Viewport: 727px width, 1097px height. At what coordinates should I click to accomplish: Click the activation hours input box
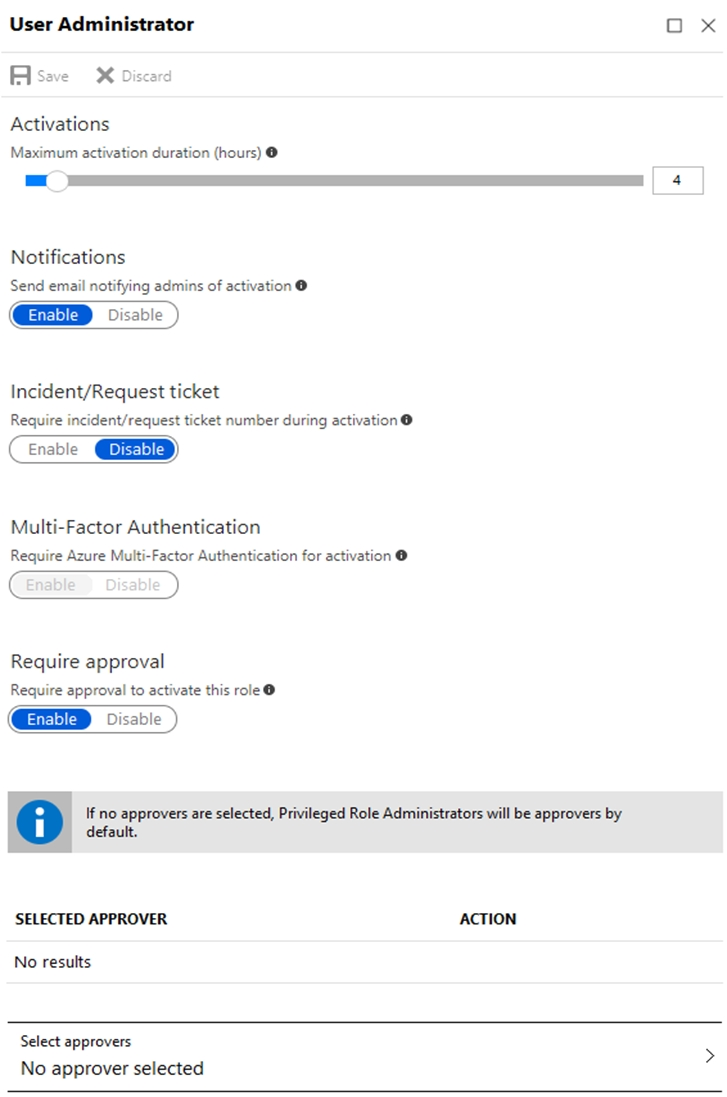[x=677, y=181]
